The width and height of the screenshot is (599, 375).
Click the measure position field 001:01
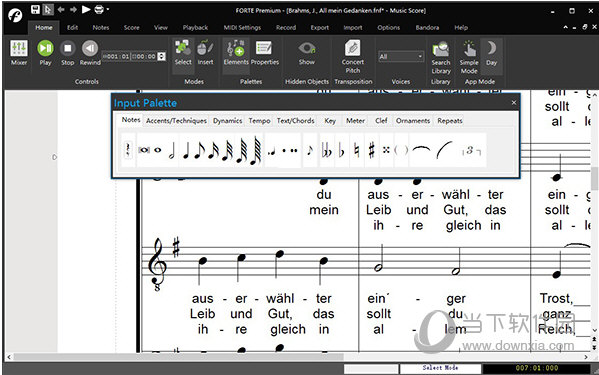click(x=116, y=56)
